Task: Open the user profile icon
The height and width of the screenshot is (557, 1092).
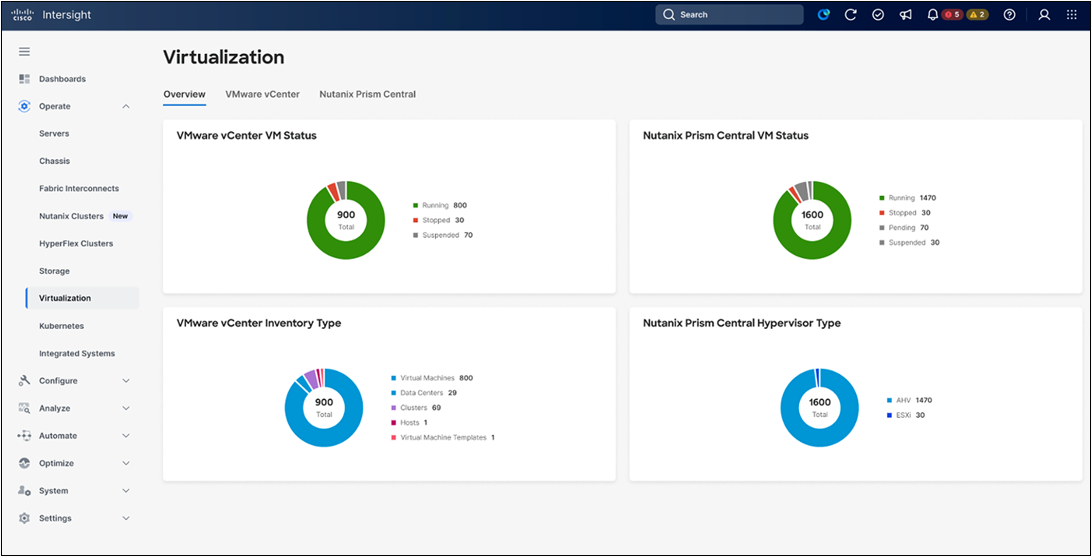Action: [x=1044, y=15]
